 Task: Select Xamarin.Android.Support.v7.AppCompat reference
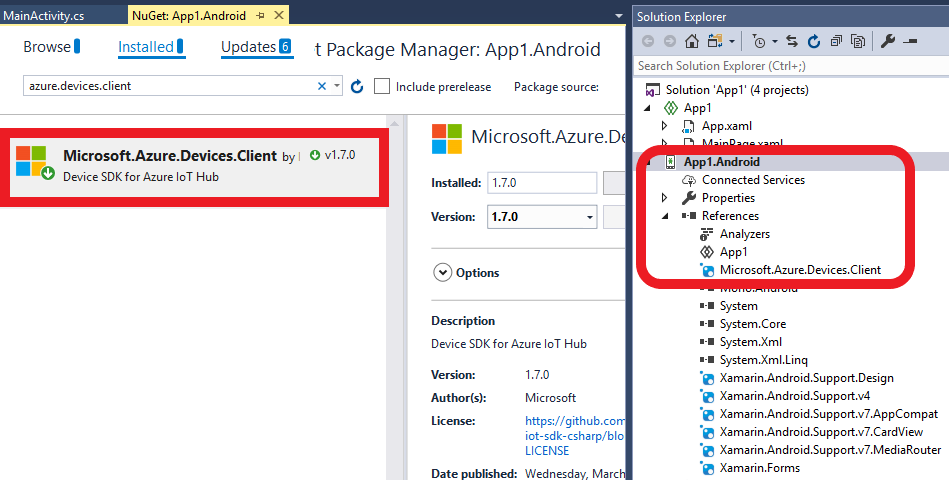829,414
